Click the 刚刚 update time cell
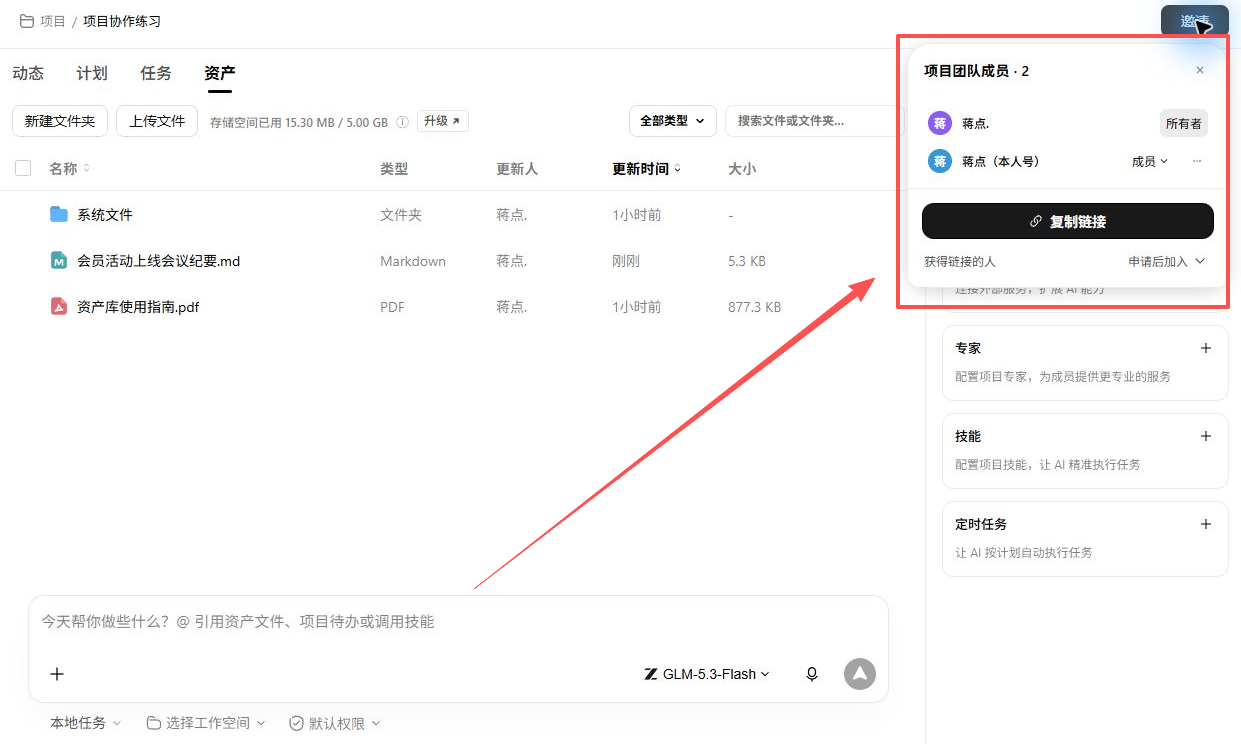The image size is (1241, 744). (x=626, y=261)
